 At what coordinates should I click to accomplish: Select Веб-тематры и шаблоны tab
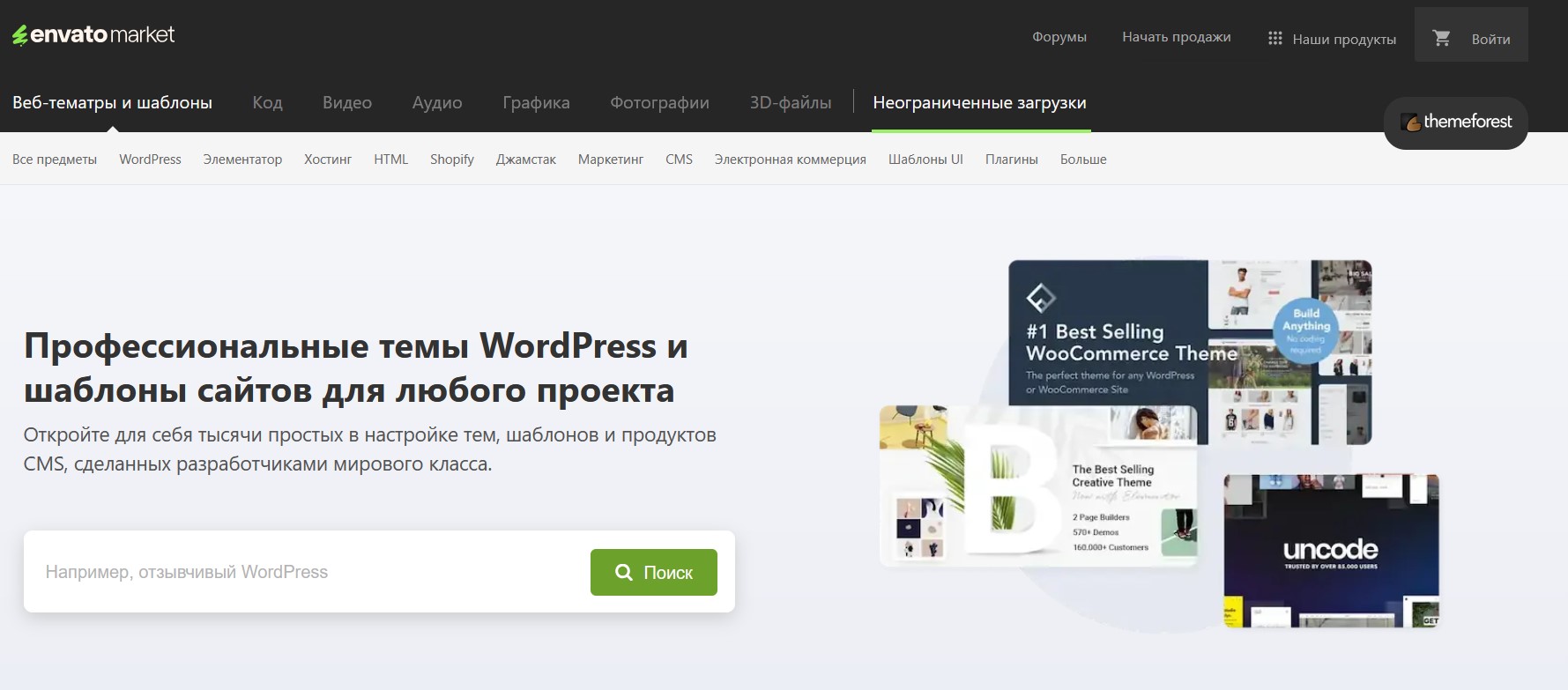tap(112, 102)
